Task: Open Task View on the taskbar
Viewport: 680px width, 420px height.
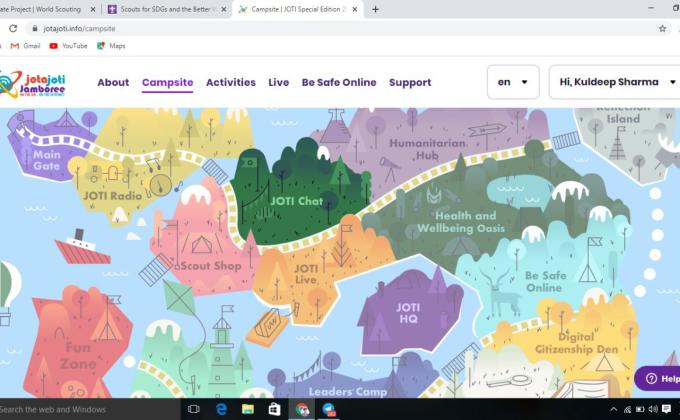Action: point(194,410)
